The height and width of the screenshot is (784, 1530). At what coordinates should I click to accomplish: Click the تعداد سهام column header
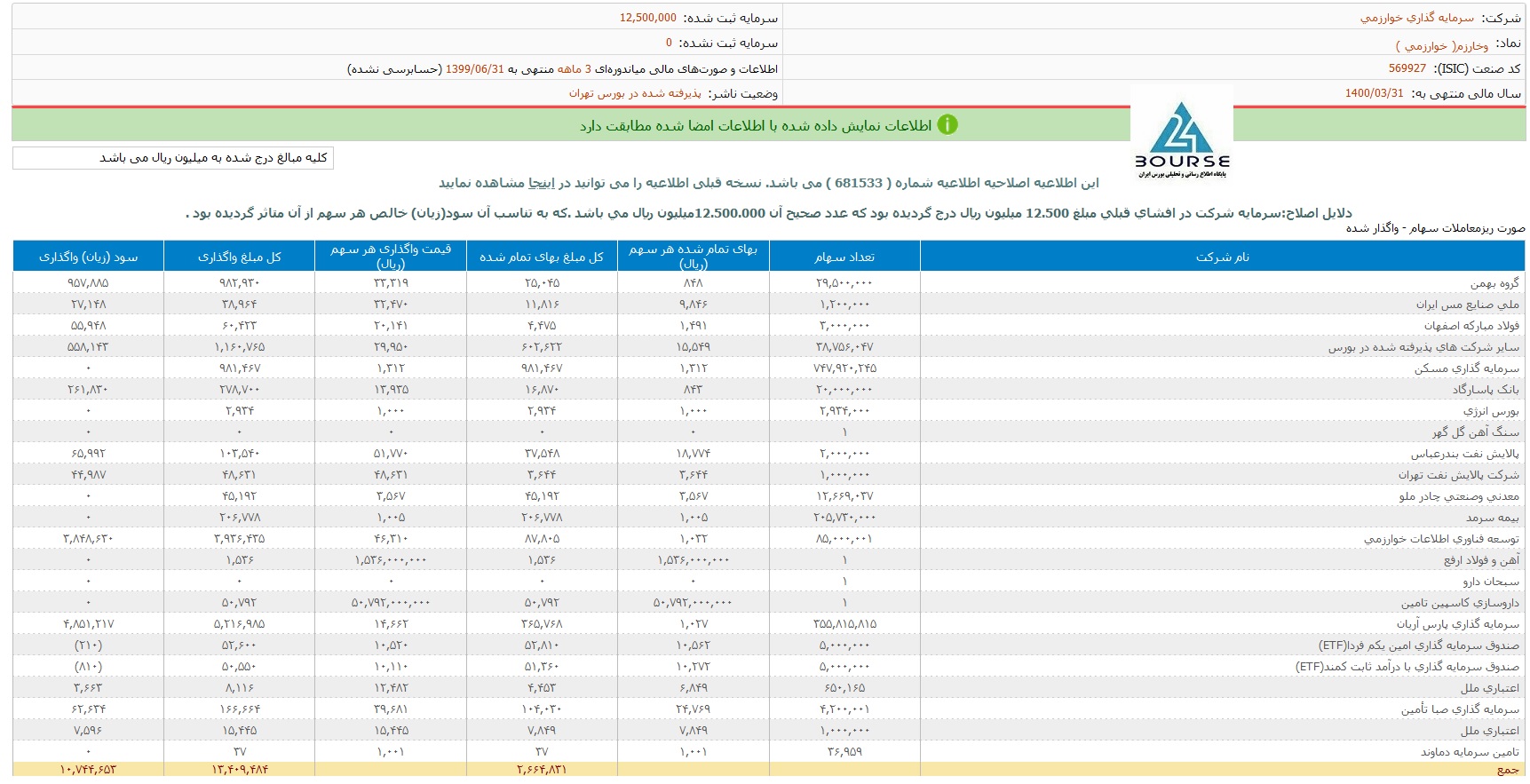(x=844, y=257)
